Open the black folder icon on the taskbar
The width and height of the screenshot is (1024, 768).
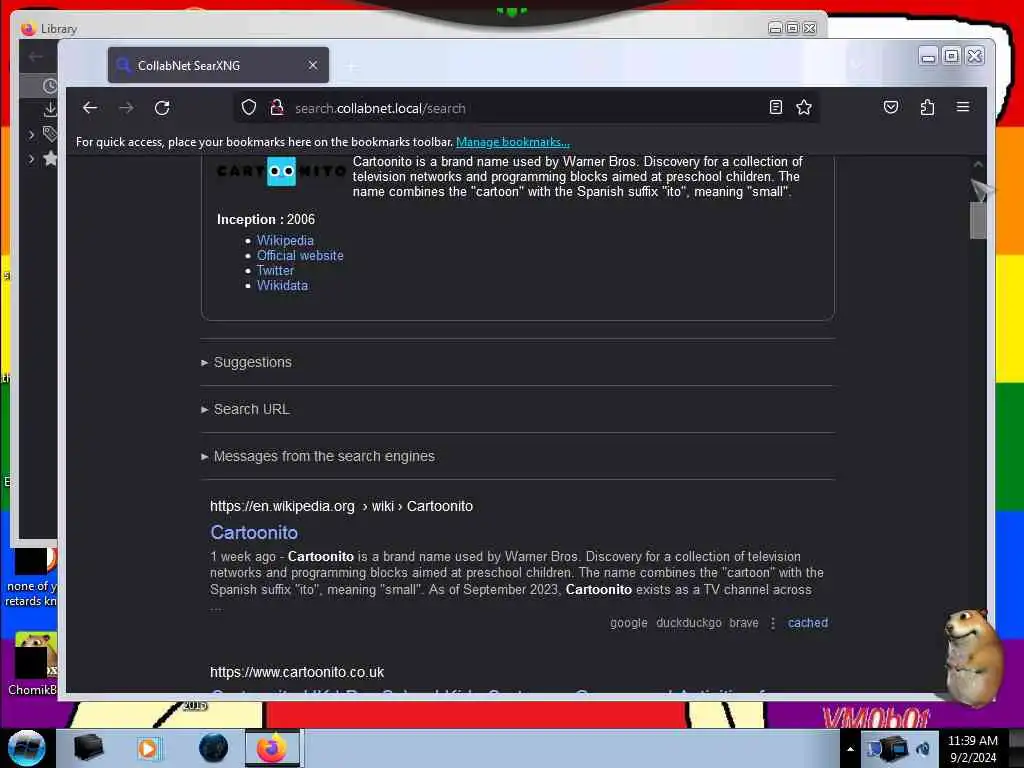pyautogui.click(x=88, y=748)
